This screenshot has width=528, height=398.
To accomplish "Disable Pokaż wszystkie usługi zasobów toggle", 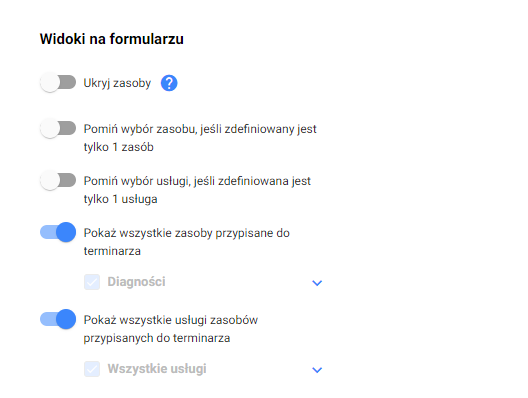I will click(58, 319).
